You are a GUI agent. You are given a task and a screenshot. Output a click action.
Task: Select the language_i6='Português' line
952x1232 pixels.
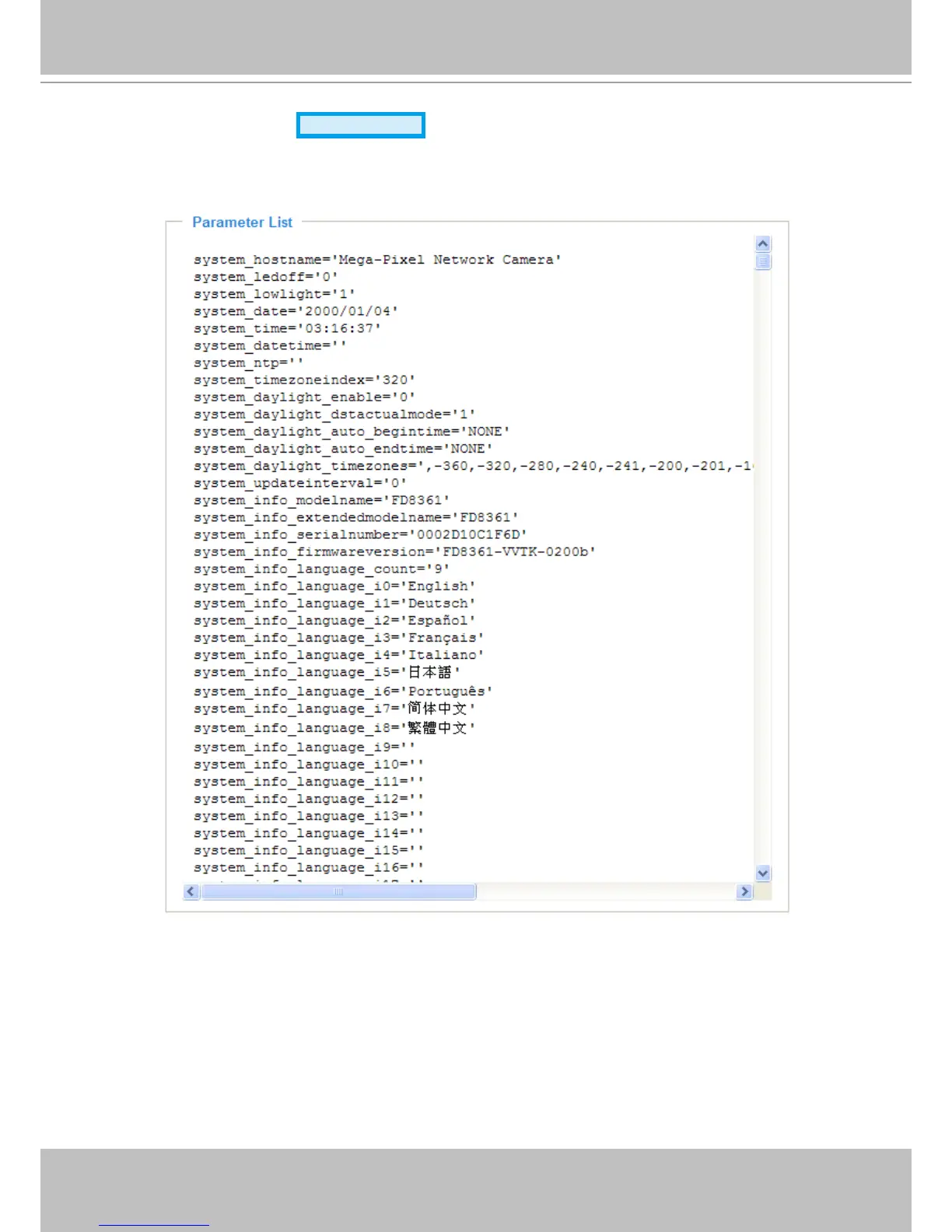tap(343, 691)
